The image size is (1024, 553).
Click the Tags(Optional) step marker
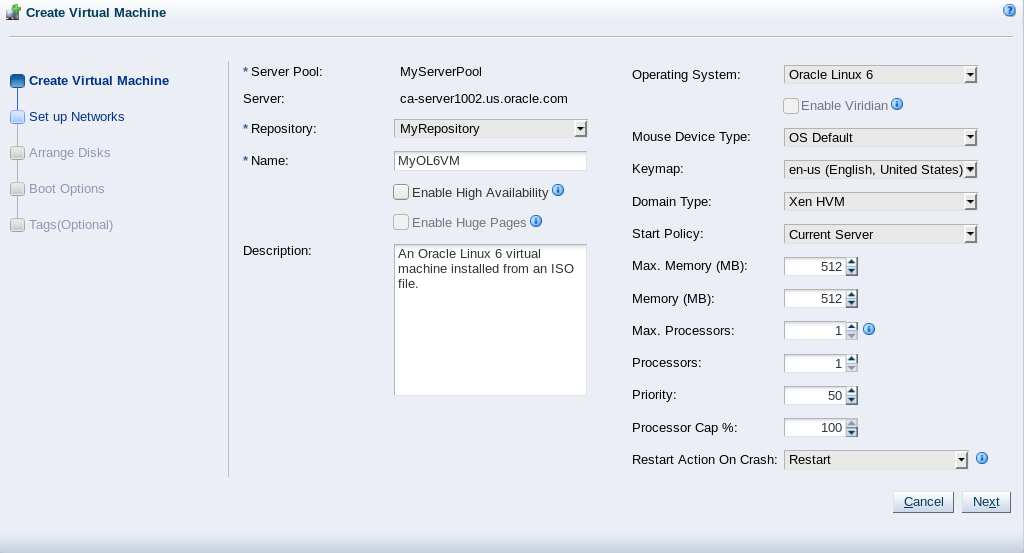[x=18, y=225]
